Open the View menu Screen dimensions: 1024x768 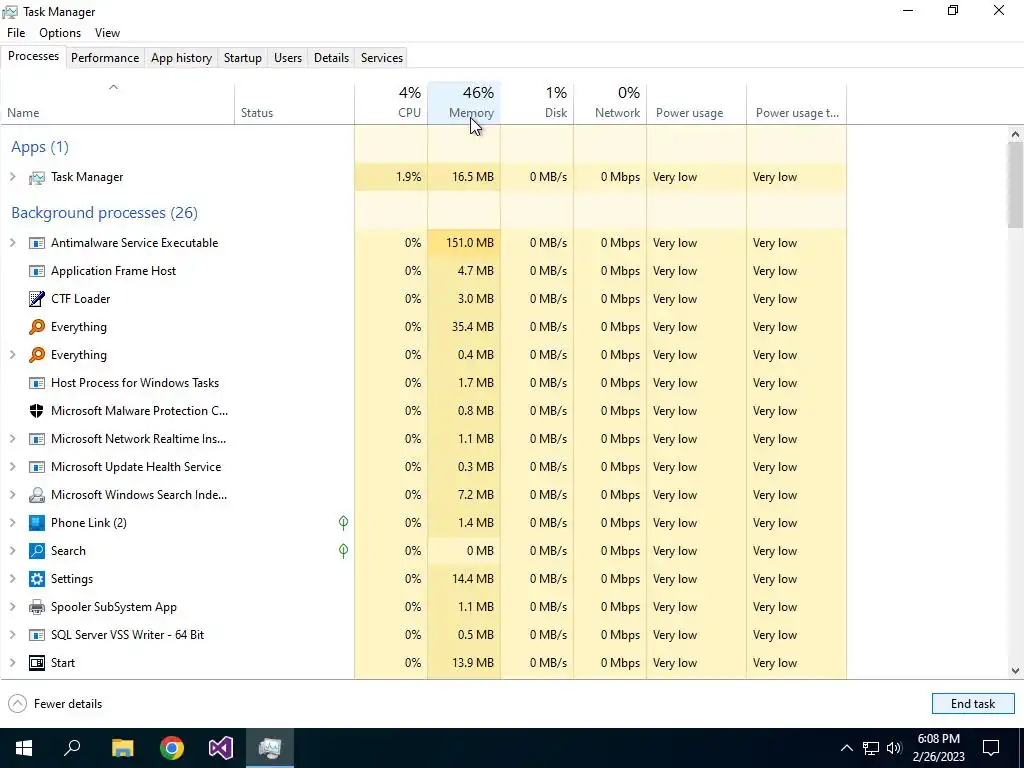coord(107,33)
